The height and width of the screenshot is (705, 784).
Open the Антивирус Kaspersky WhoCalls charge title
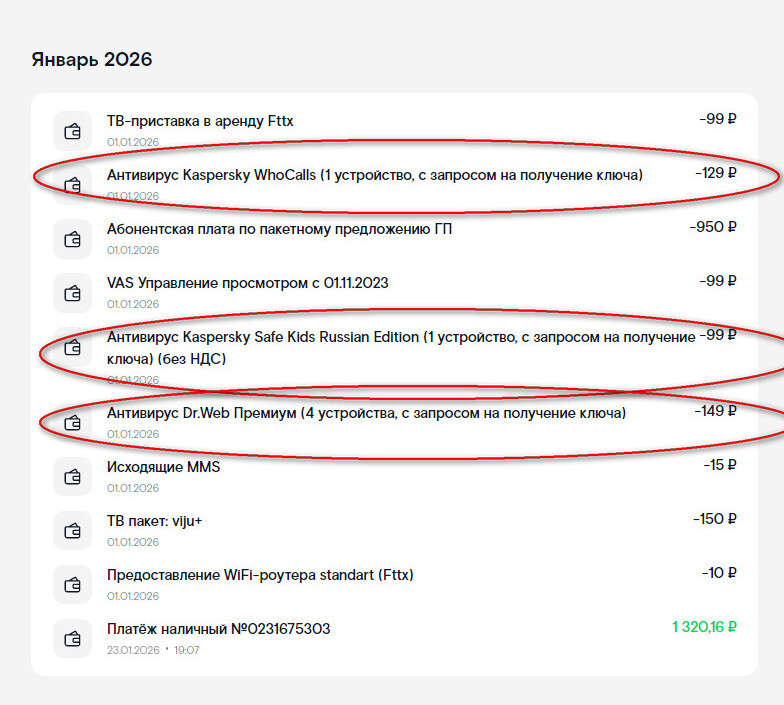tap(374, 175)
